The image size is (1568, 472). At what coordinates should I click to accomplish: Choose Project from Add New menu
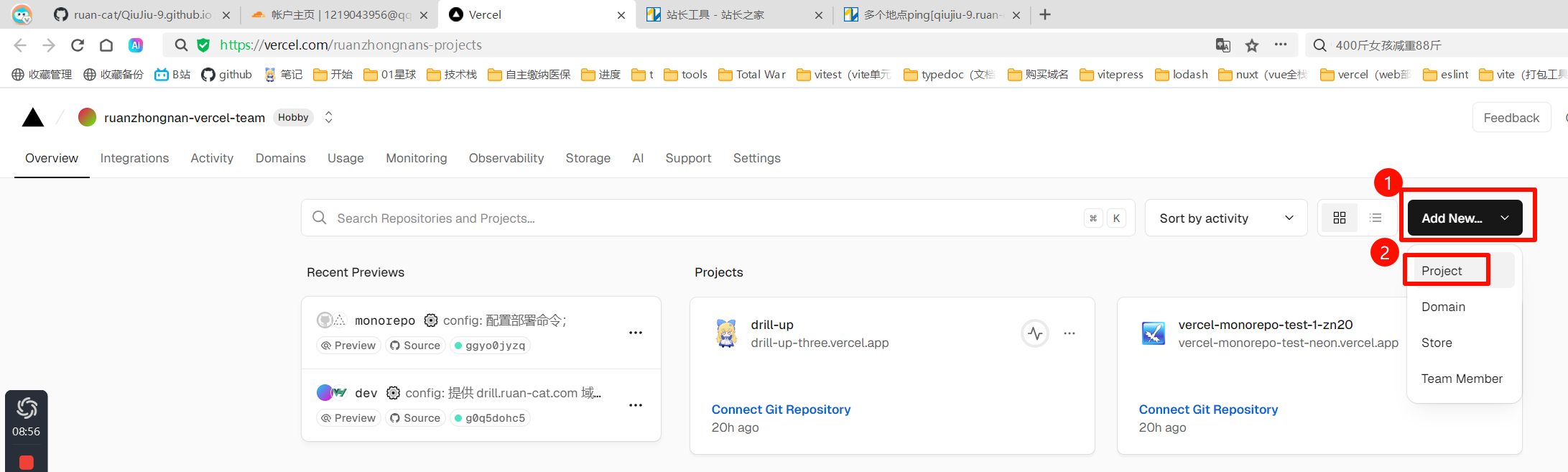pos(1461,271)
